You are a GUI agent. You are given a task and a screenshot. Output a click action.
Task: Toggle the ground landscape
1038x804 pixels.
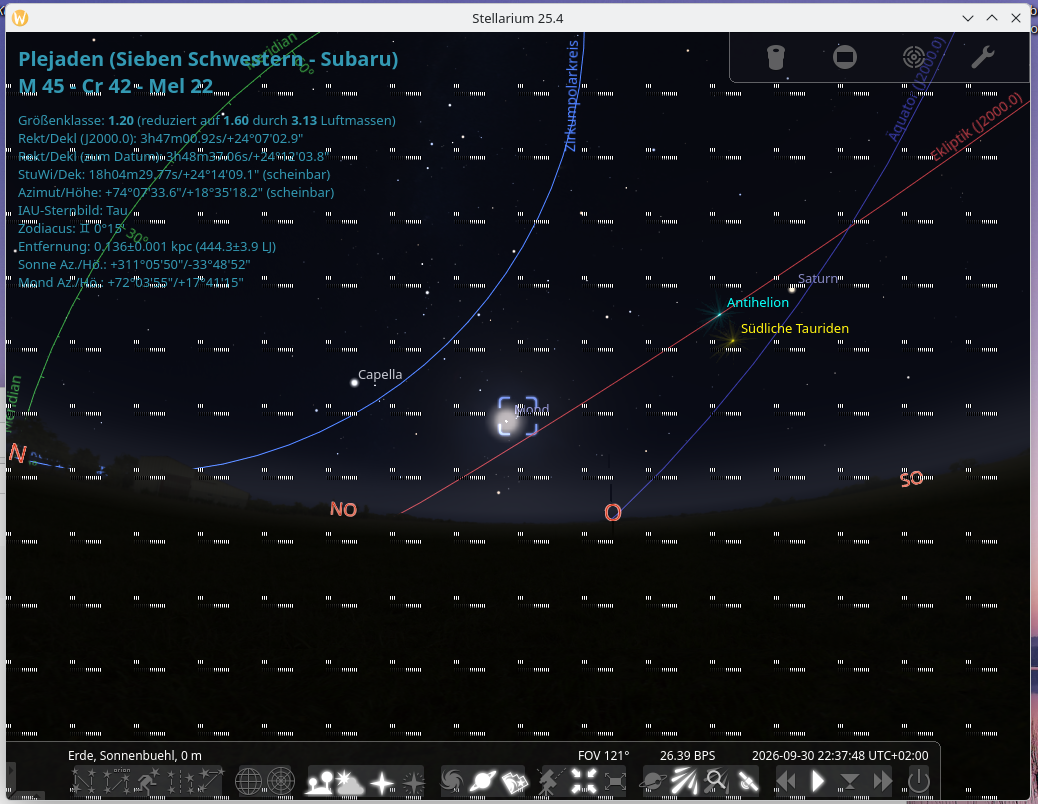tap(320, 782)
